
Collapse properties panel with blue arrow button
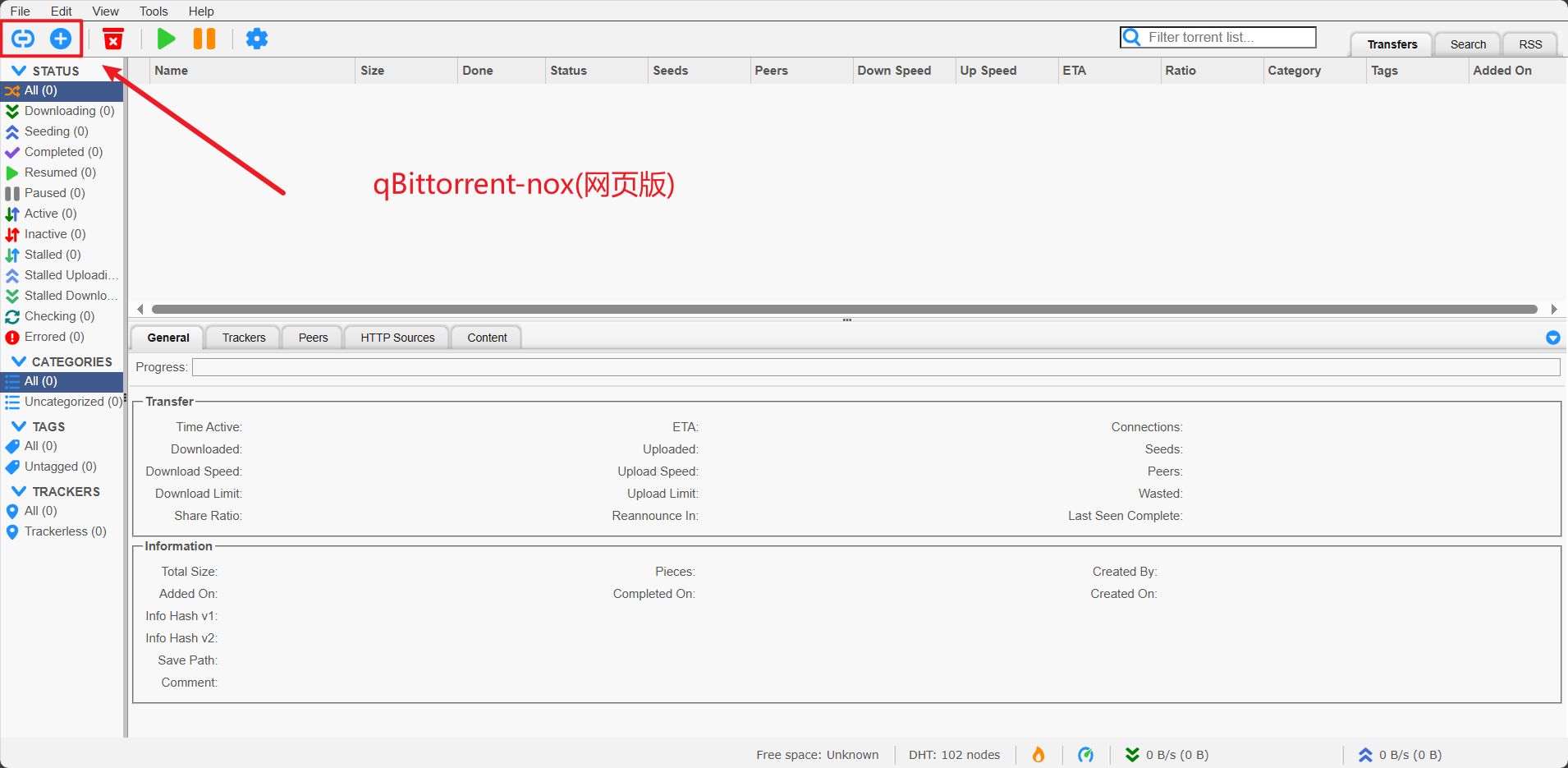pyautogui.click(x=1552, y=338)
